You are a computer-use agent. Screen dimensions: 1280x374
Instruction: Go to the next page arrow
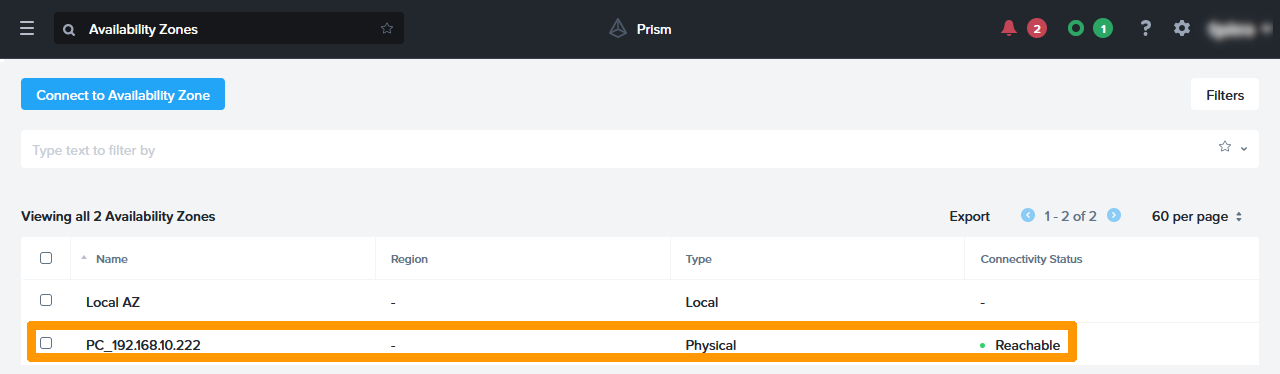click(1114, 215)
